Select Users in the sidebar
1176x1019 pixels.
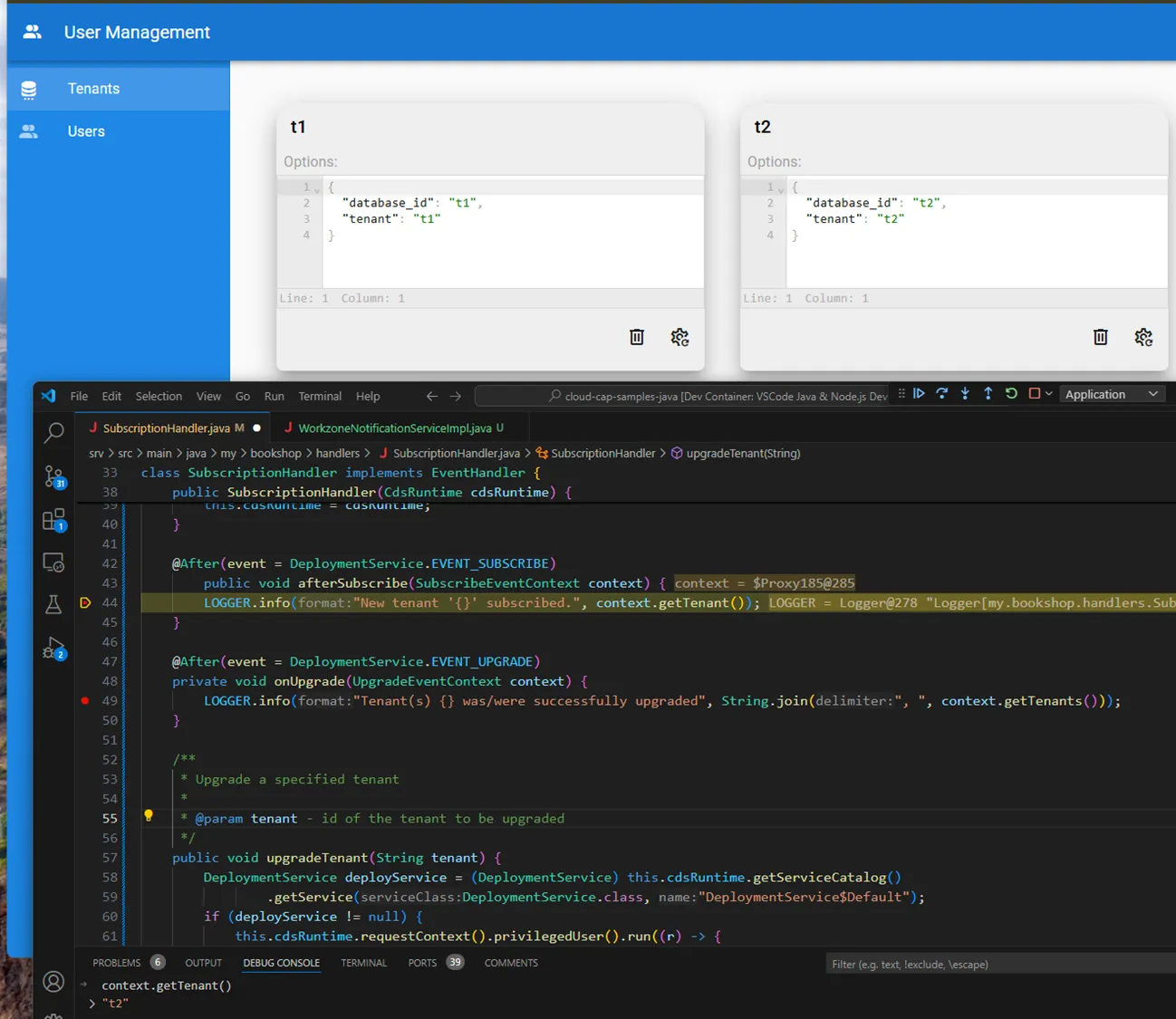click(86, 131)
